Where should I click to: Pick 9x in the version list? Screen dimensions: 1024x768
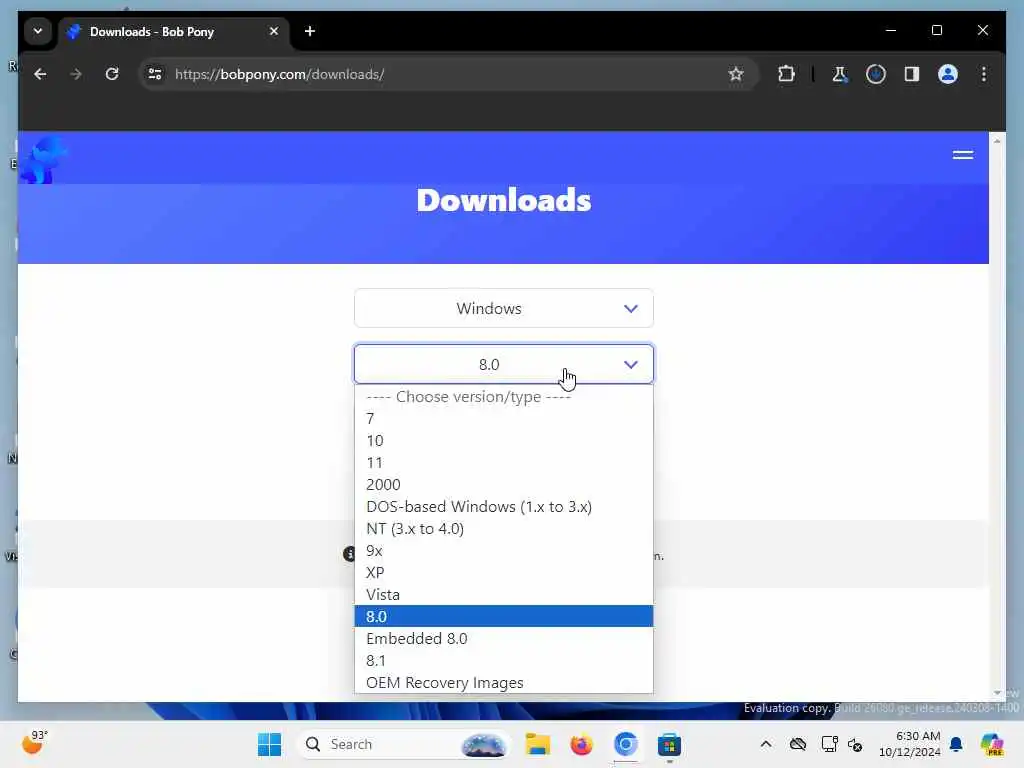504,551
